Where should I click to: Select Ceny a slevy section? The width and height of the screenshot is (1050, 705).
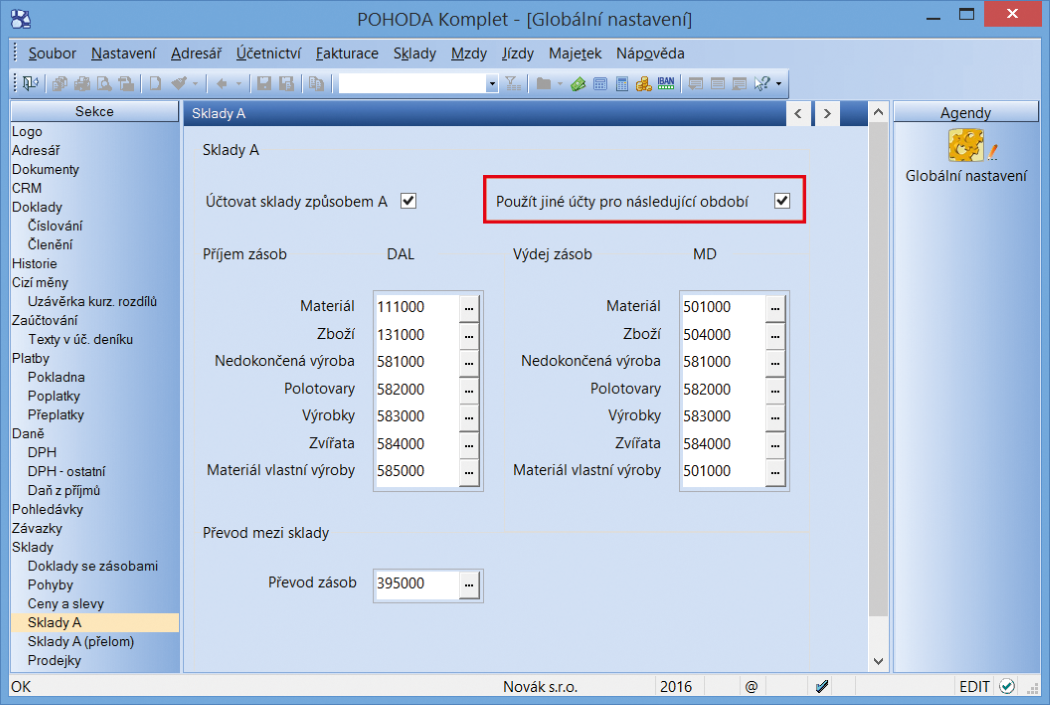coord(66,603)
